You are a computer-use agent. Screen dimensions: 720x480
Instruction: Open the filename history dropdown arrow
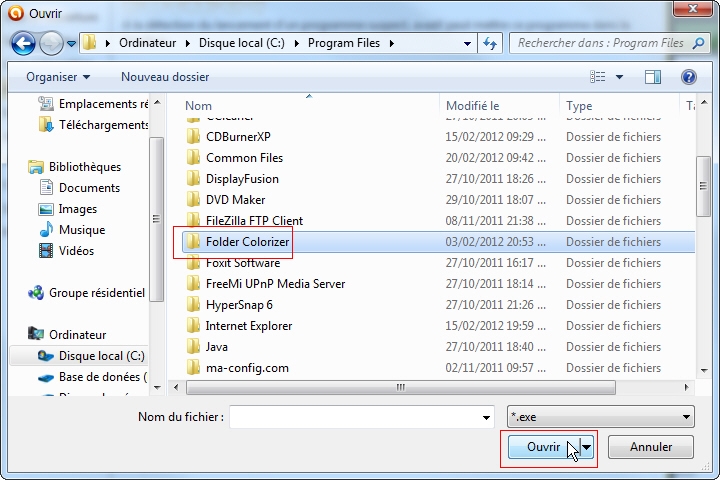click(486, 417)
